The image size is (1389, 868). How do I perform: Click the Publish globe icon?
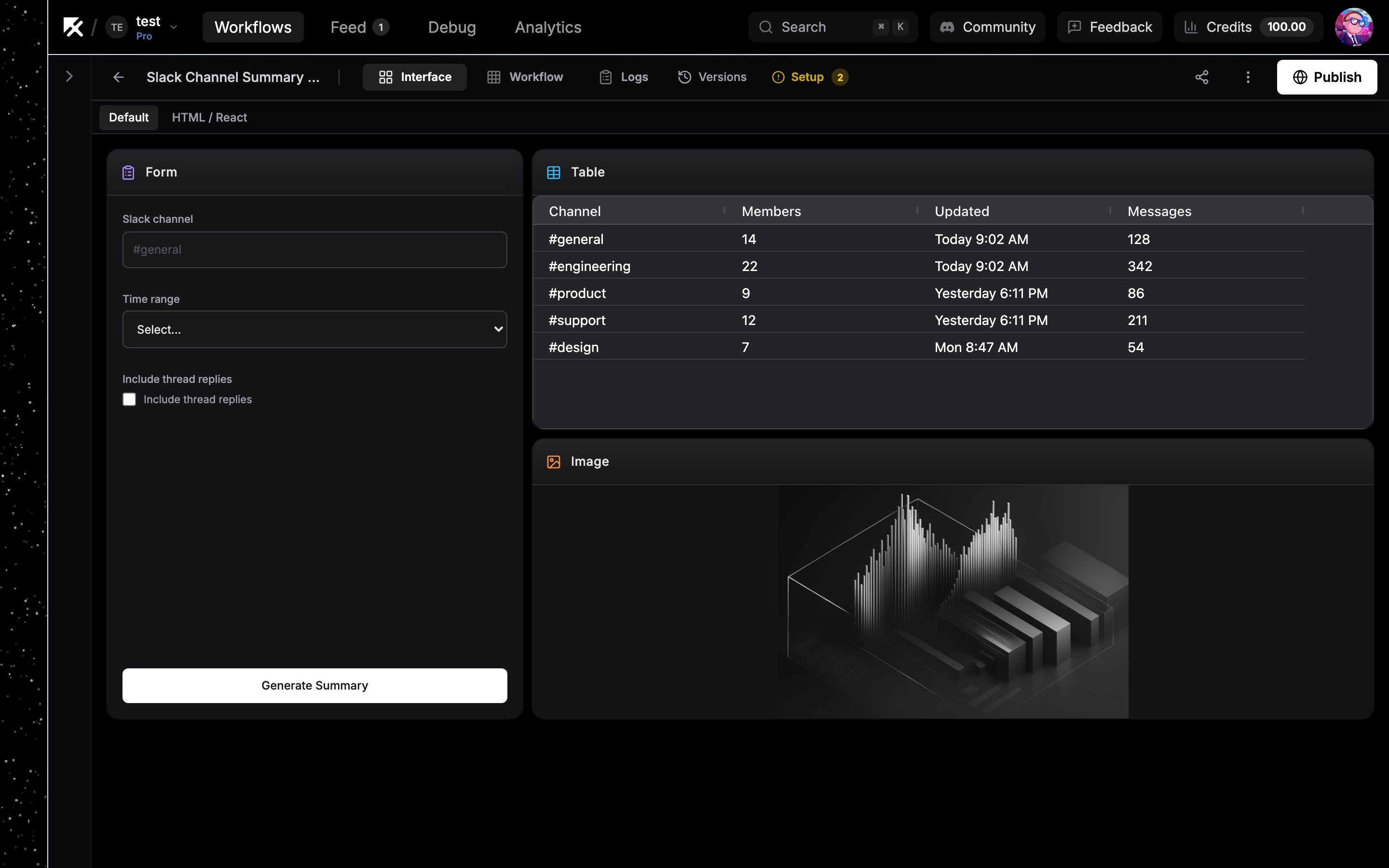1299,77
